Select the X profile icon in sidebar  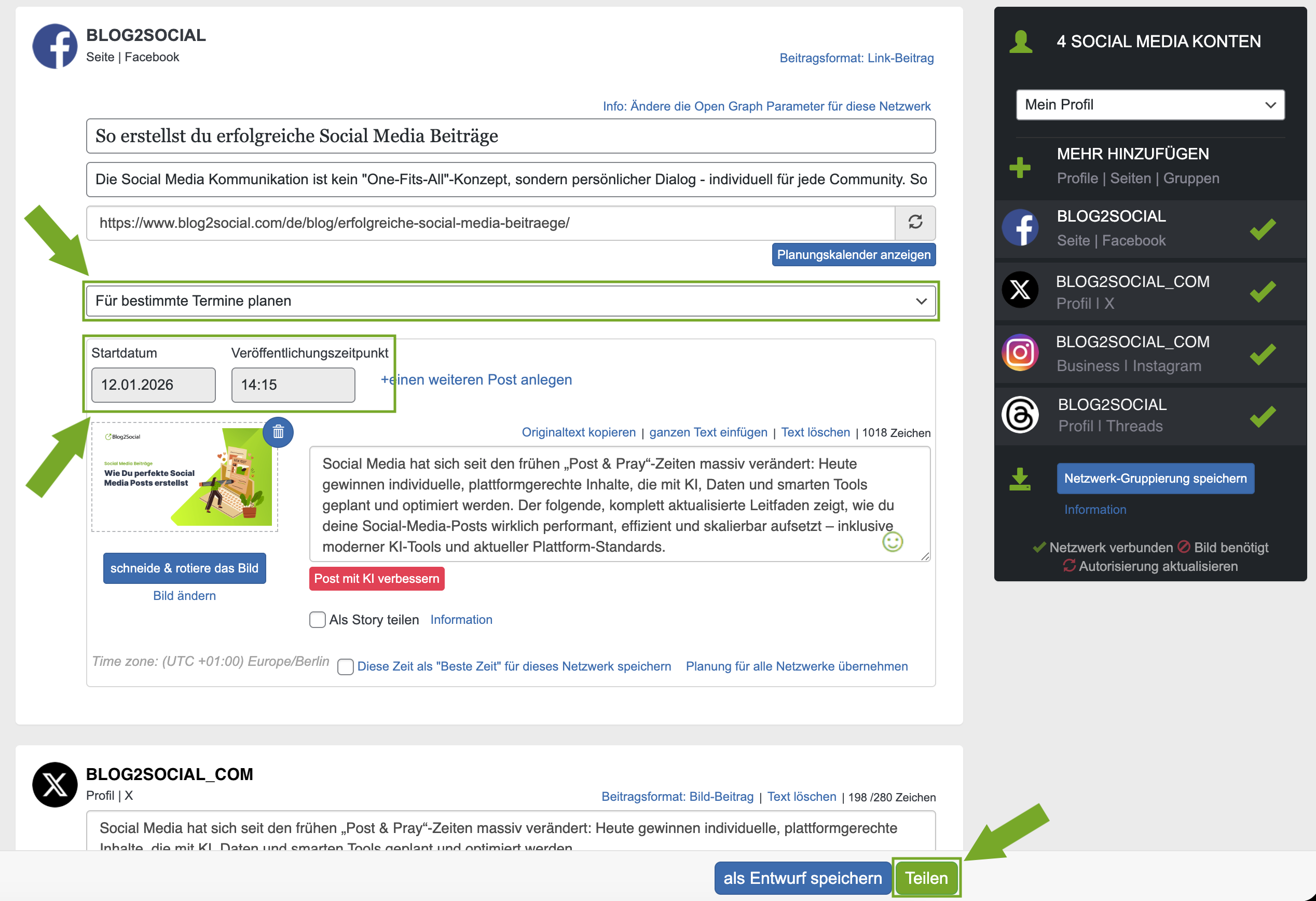click(x=1020, y=291)
